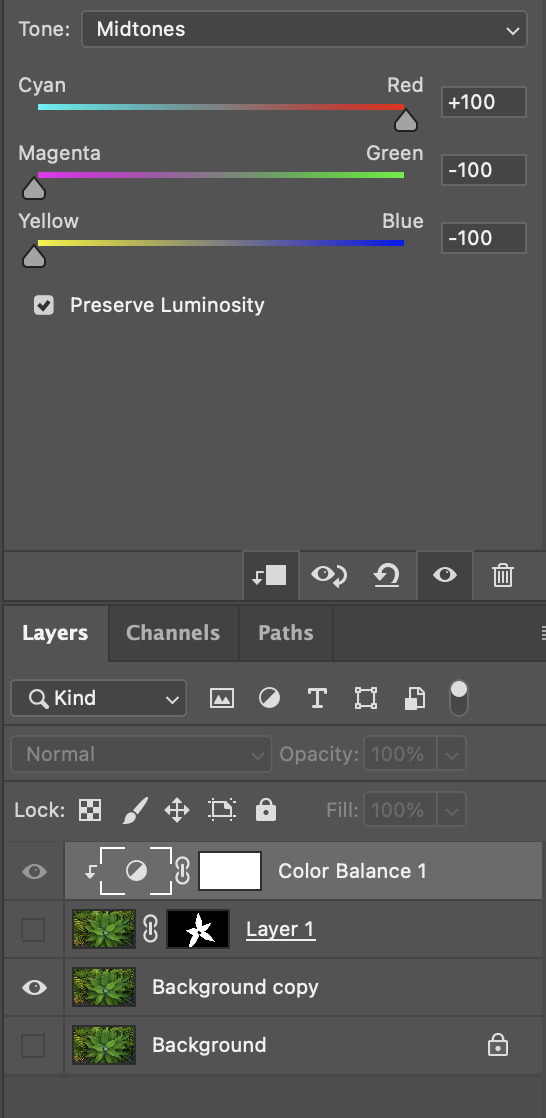
Task: Reset adjustment to defaults icon
Action: 386,575
